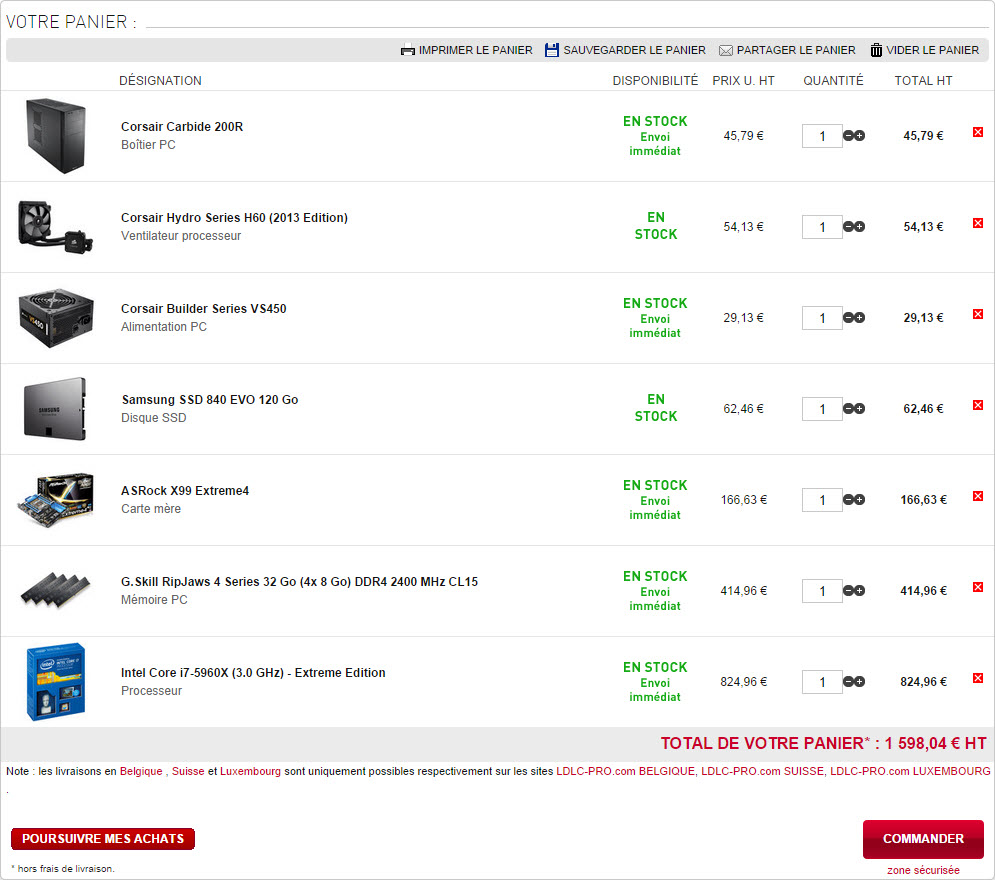Image resolution: width=995 pixels, height=880 pixels.
Task: Focus the quantity field for ASRock X99 Extreme4
Action: [x=822, y=500]
